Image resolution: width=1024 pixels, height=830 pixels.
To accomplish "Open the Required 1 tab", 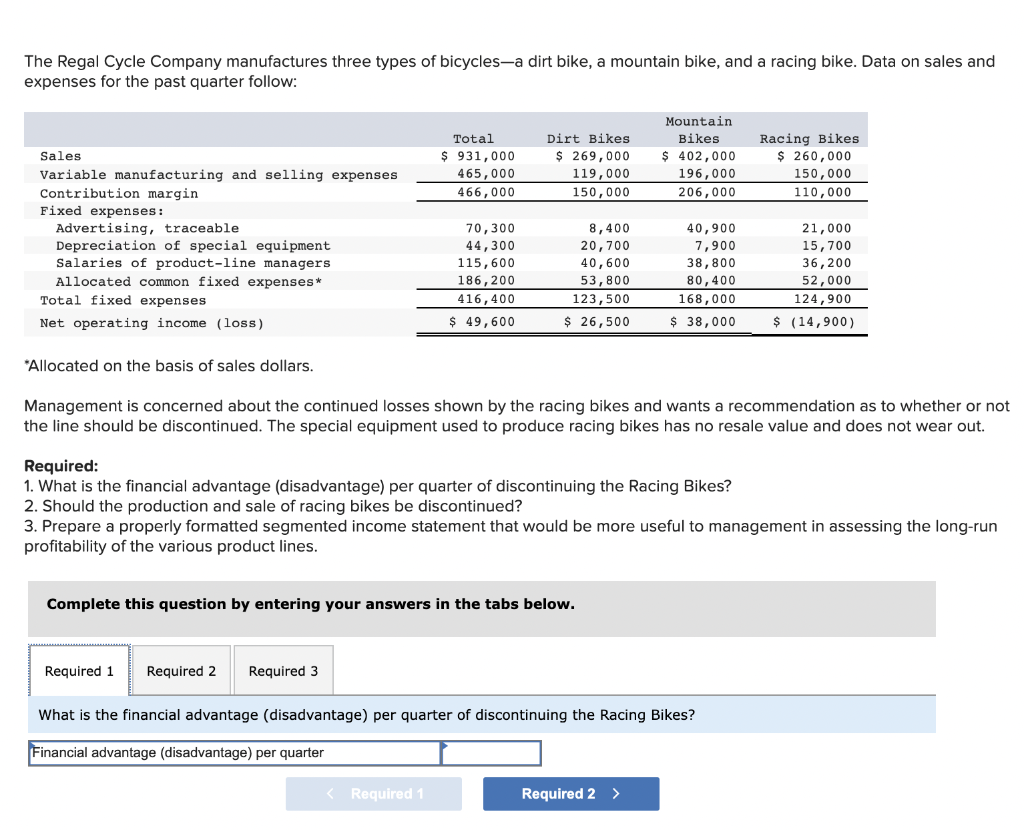I will (79, 671).
